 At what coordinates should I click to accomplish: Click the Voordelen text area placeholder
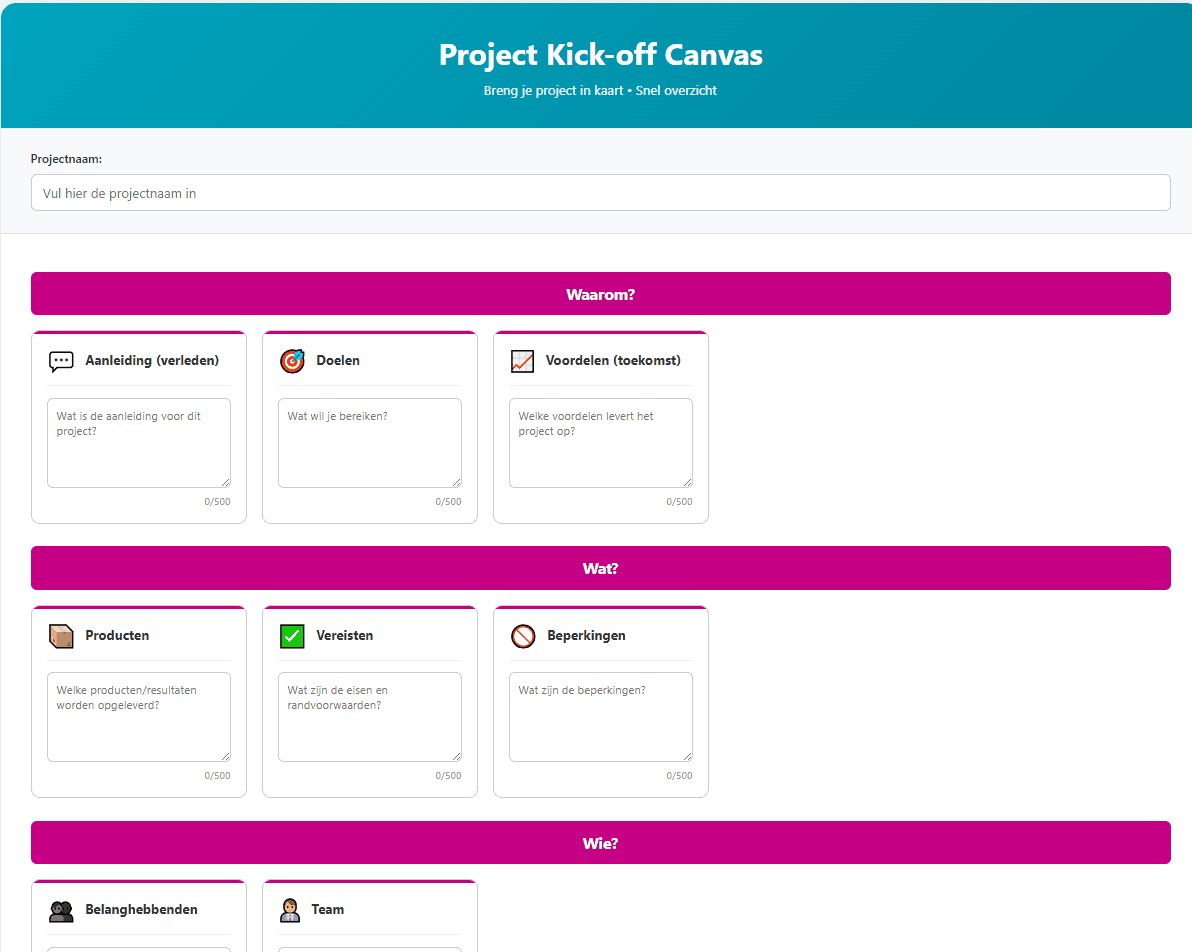[600, 442]
